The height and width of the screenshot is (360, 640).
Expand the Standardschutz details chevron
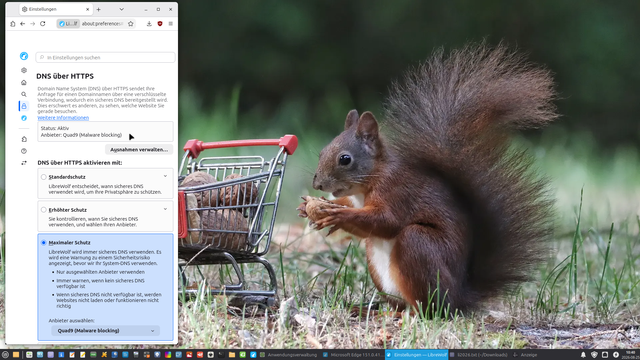[165, 176]
